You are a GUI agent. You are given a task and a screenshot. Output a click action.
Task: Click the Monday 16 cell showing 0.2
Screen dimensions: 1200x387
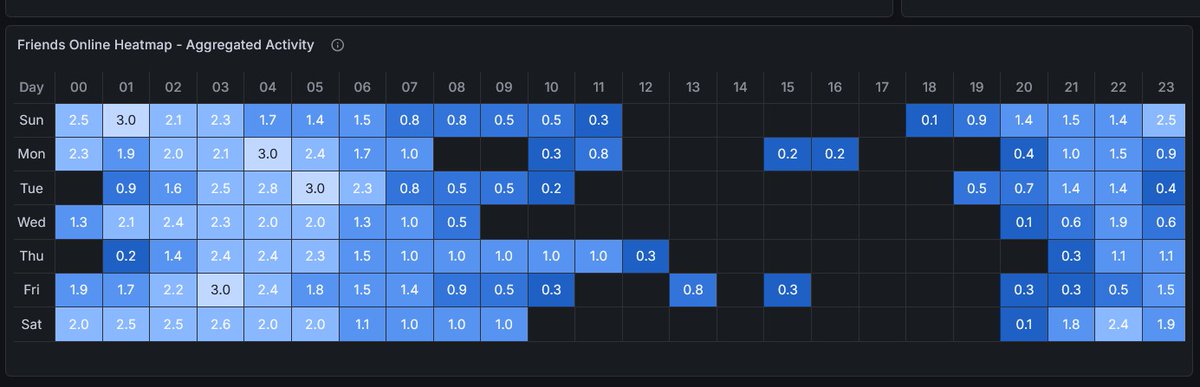pyautogui.click(x=834, y=154)
